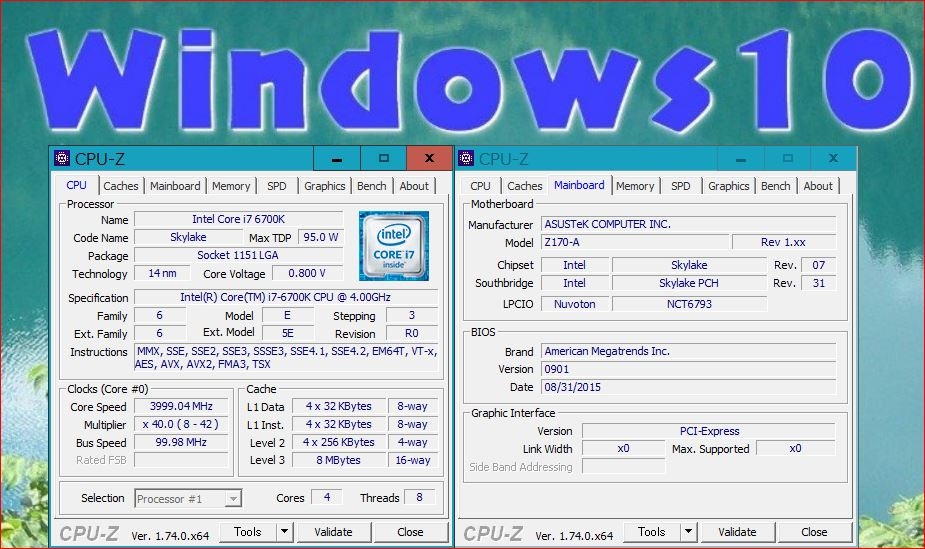Open Graphics tab in left CPU-Z window
Screen dimensions: 925x549
point(324,186)
